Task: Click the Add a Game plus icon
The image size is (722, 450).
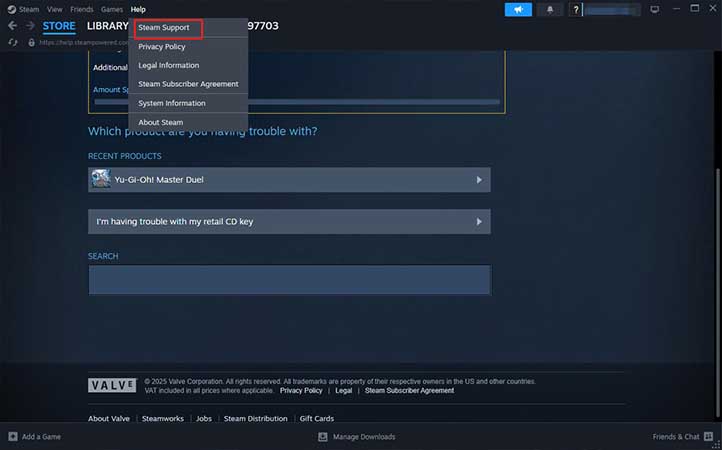Action: [13, 436]
